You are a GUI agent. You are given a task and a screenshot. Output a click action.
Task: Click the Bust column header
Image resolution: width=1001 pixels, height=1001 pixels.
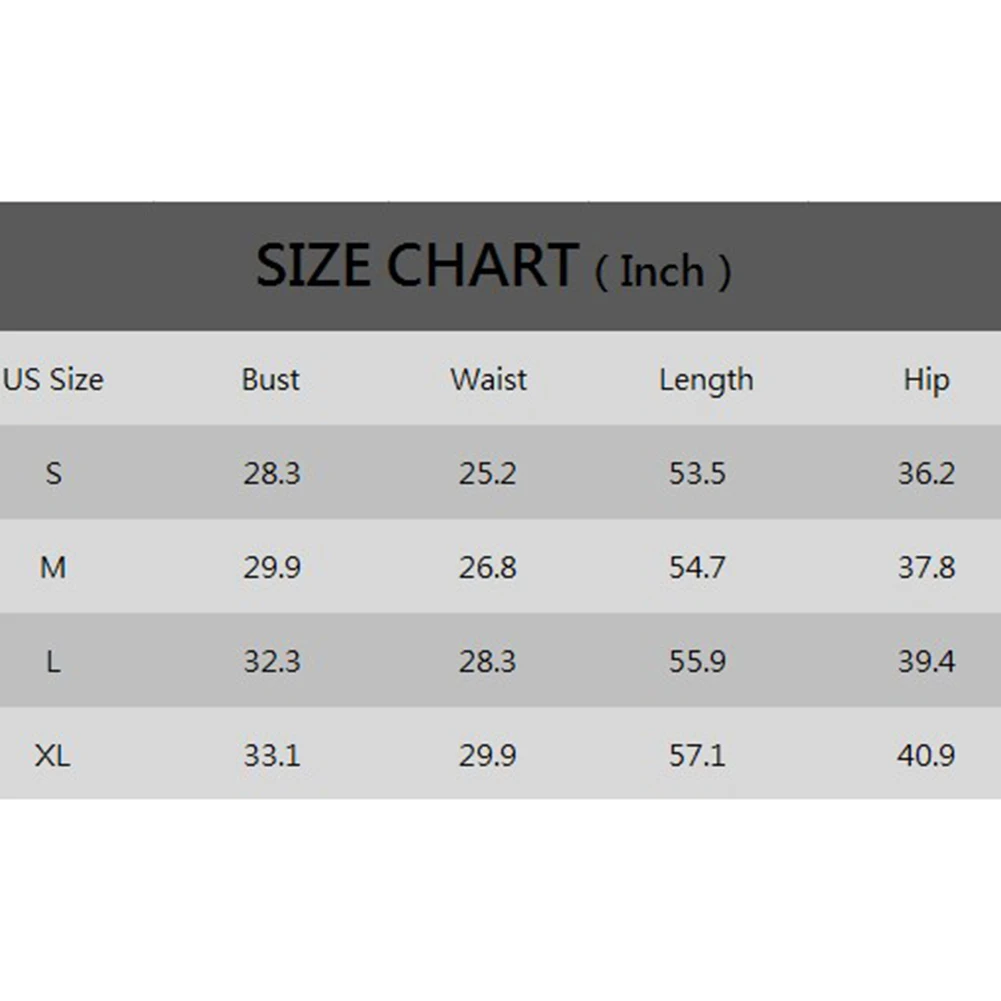(271, 379)
